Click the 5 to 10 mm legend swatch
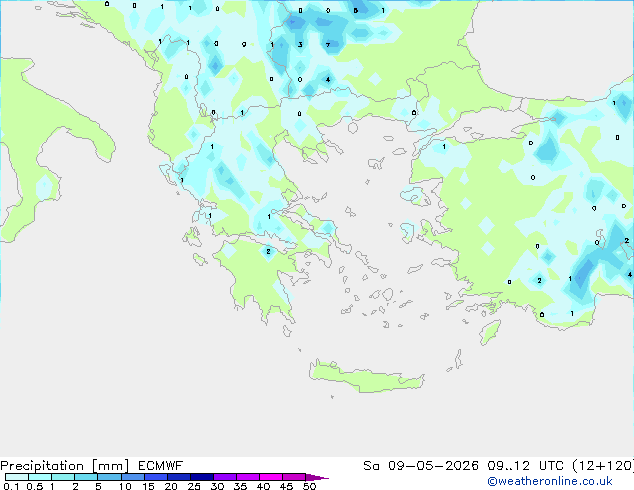 [x=109, y=477]
